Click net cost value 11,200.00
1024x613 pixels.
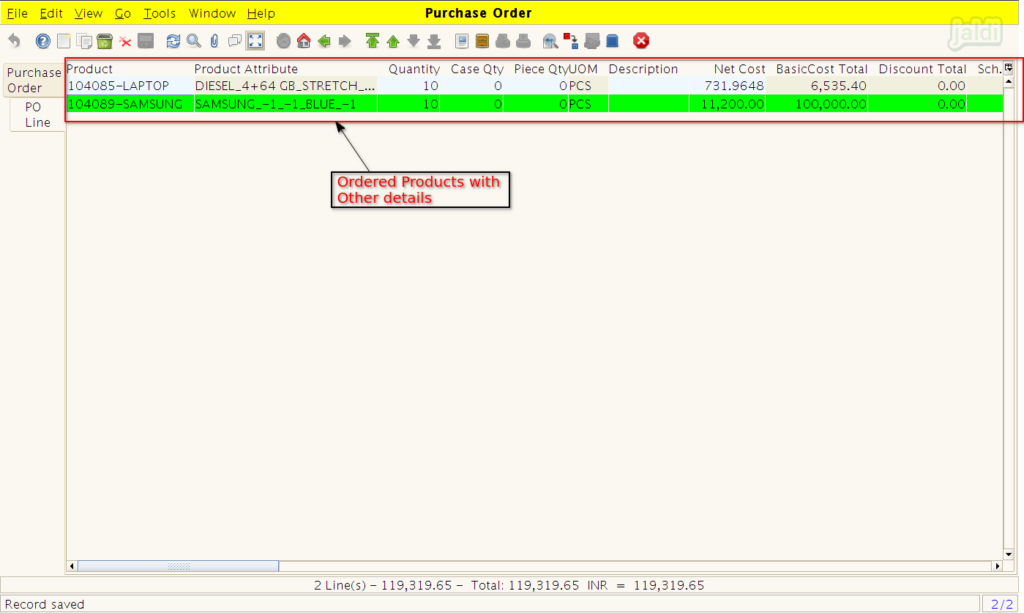[x=728, y=104]
